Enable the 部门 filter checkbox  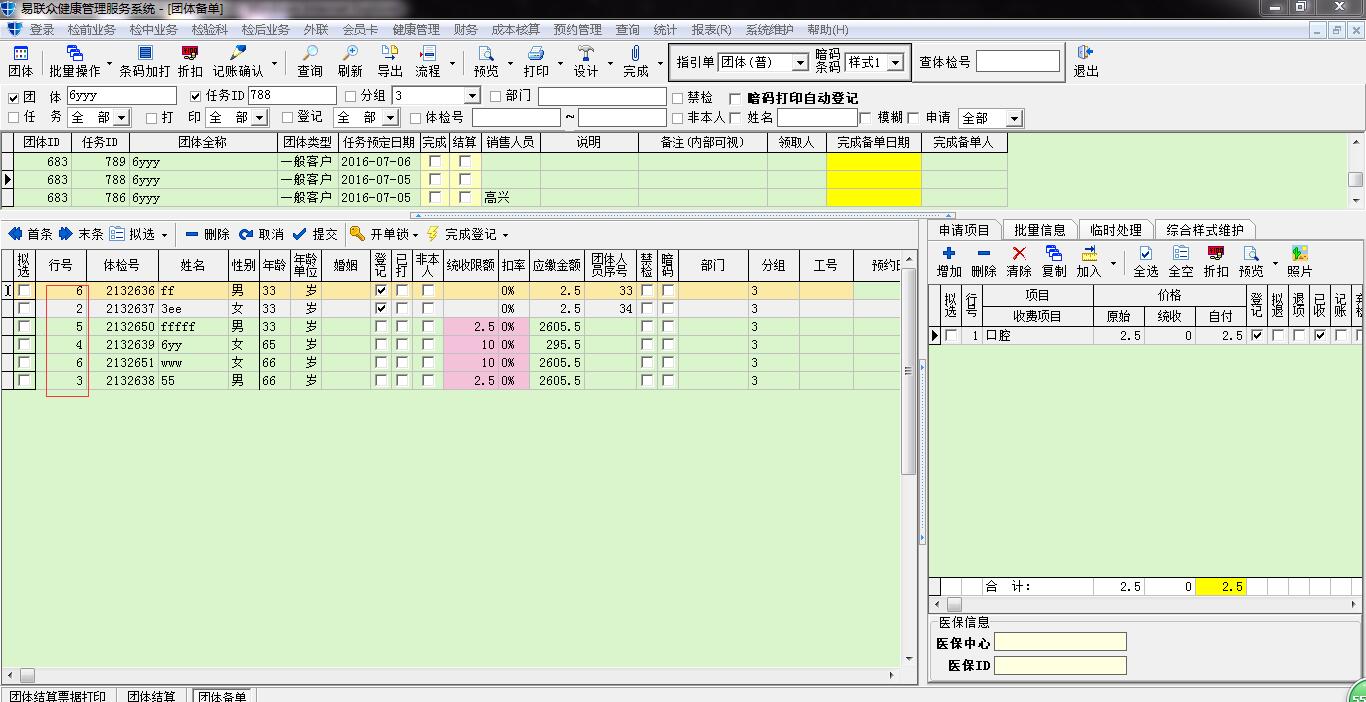pyautogui.click(x=496, y=97)
